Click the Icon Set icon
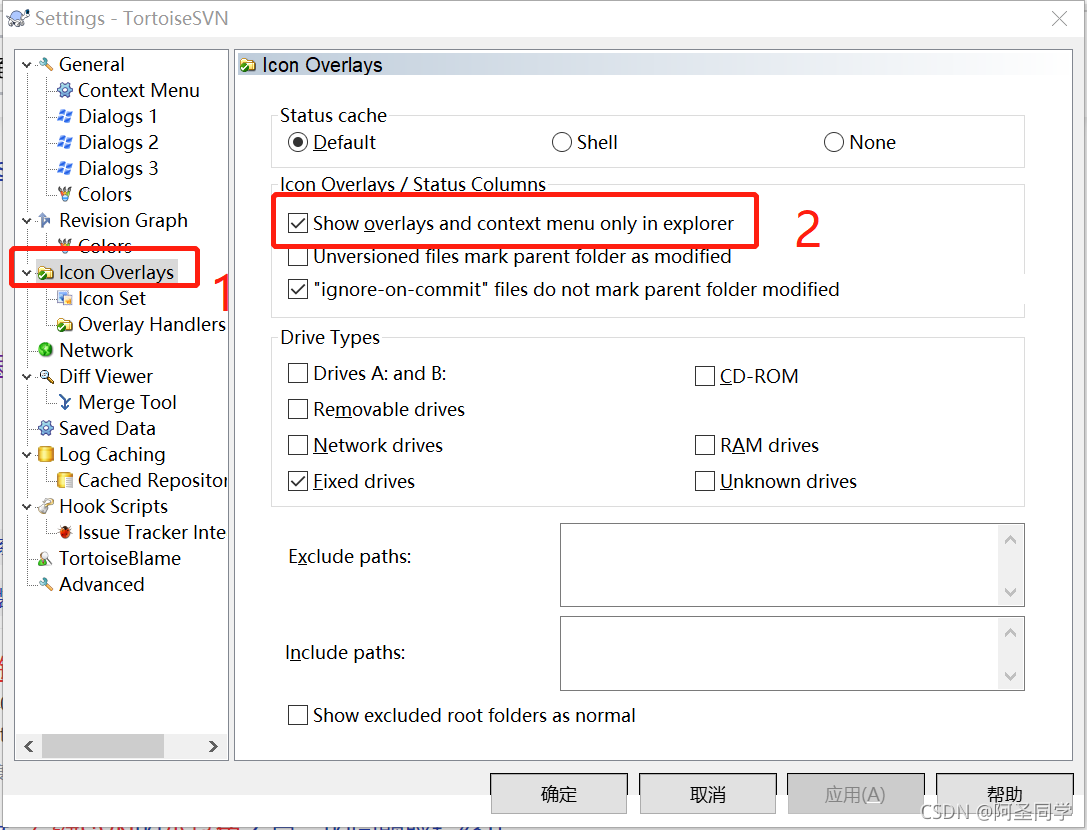 [64, 299]
